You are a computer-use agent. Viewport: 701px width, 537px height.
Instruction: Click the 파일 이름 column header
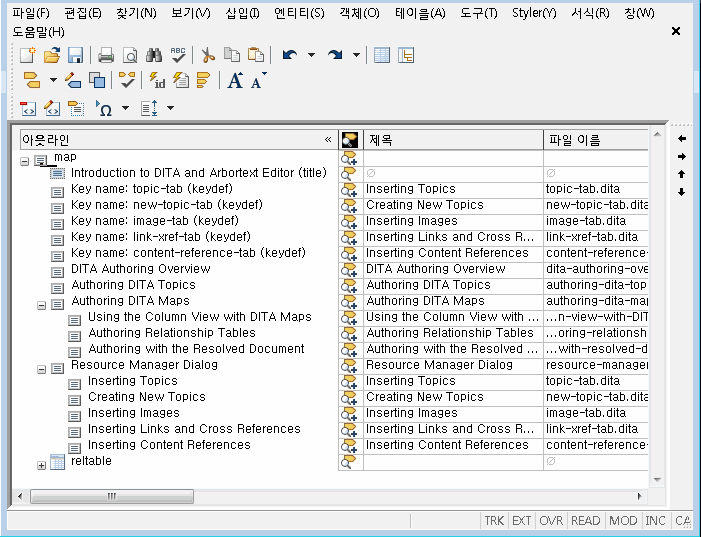coord(596,140)
